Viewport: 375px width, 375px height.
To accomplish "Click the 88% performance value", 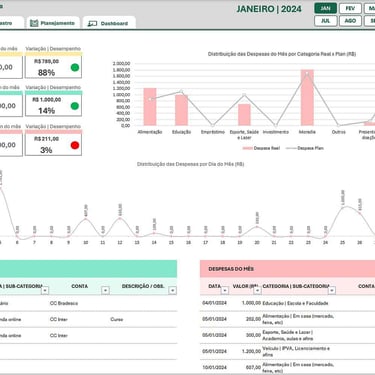I will coord(46,73).
